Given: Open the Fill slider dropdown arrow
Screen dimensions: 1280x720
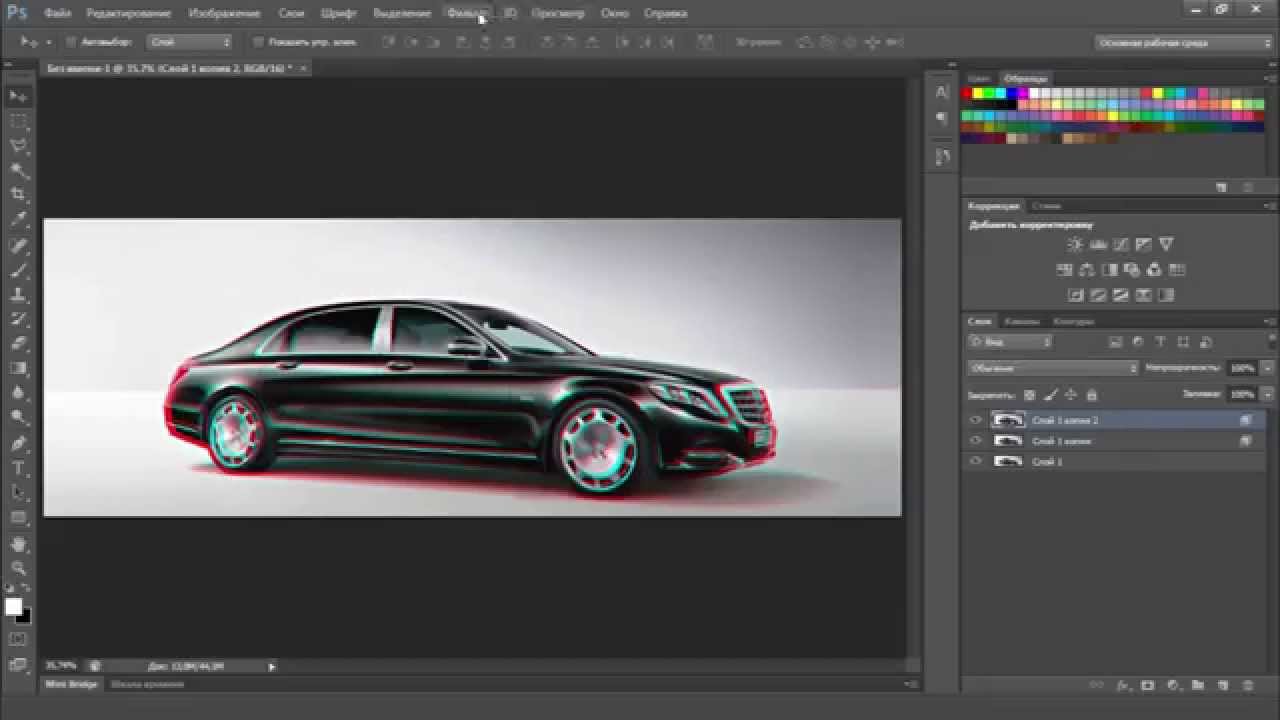Looking at the screenshot, I should click(x=1267, y=395).
